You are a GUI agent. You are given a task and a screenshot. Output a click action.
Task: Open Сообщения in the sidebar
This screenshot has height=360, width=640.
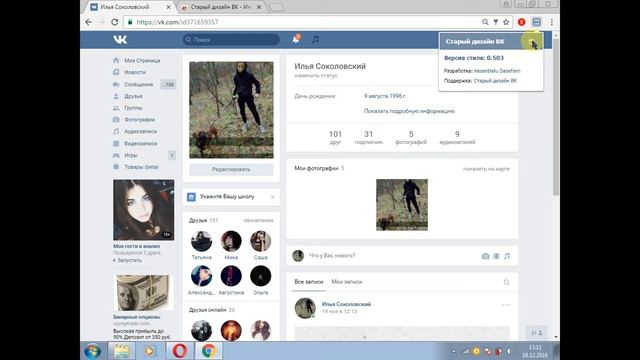[x=139, y=84]
